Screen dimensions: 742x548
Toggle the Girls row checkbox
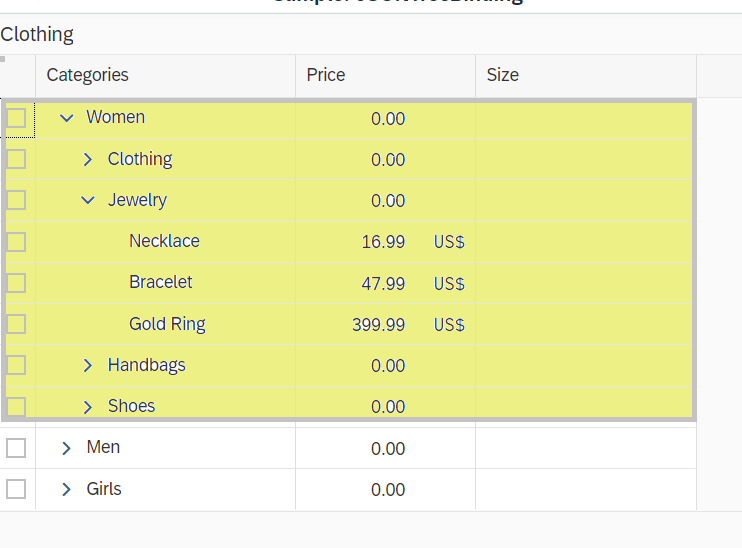16,490
